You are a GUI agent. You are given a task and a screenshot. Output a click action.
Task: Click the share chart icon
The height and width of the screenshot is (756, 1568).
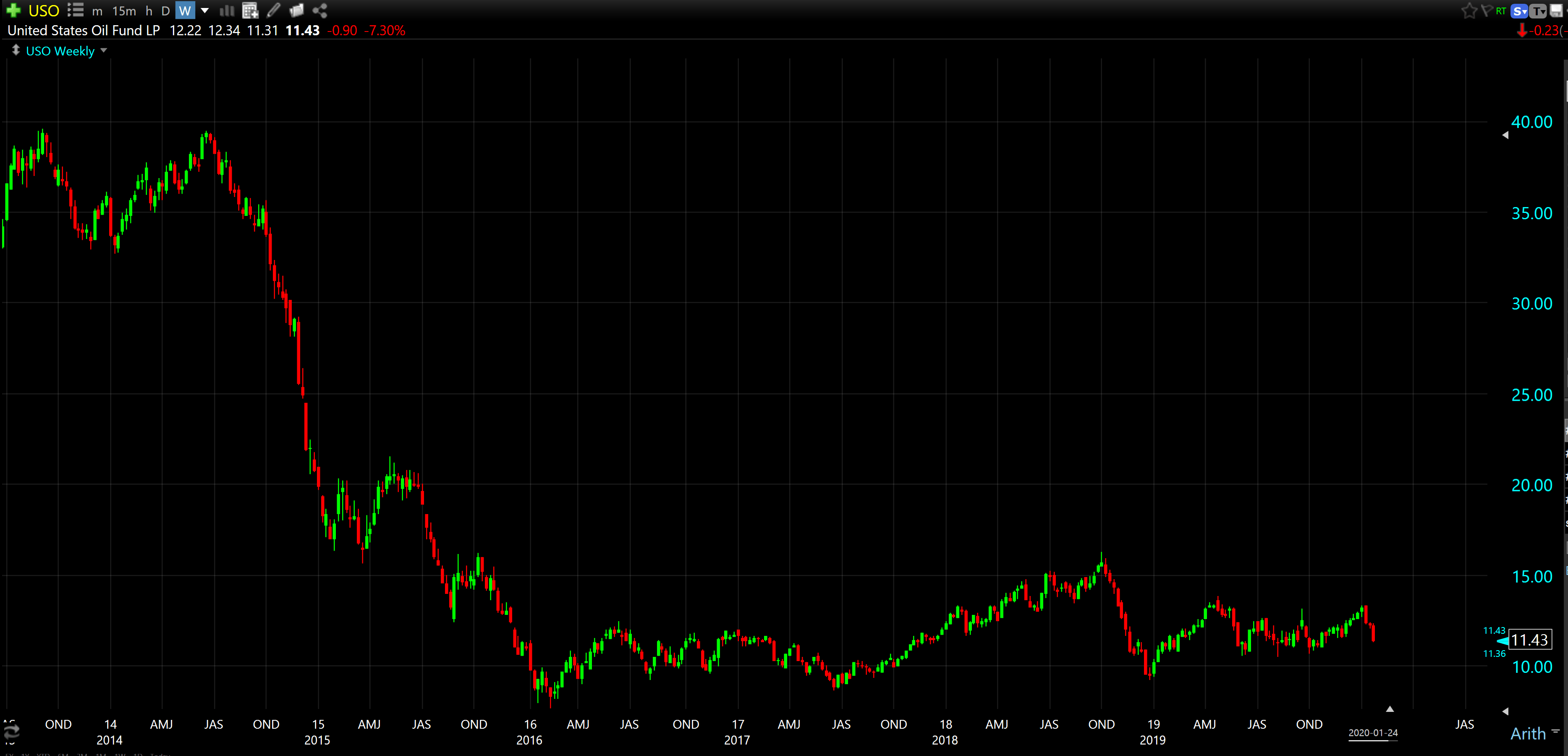point(319,10)
